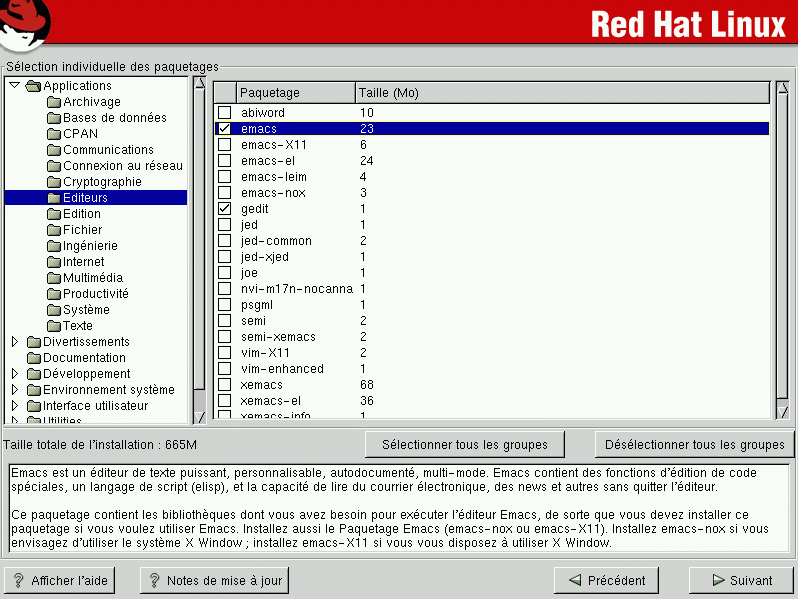This screenshot has width=798, height=599.
Task: Click the Système folder icon
Action: coord(54,310)
